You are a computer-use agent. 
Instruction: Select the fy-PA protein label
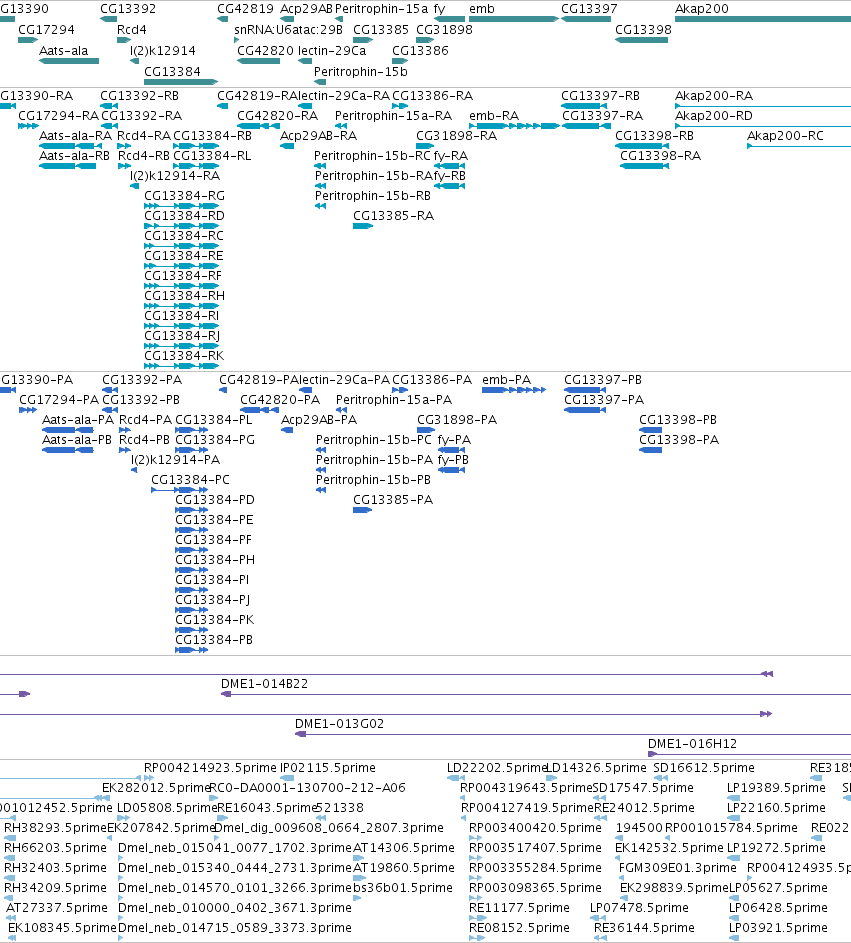pos(454,440)
